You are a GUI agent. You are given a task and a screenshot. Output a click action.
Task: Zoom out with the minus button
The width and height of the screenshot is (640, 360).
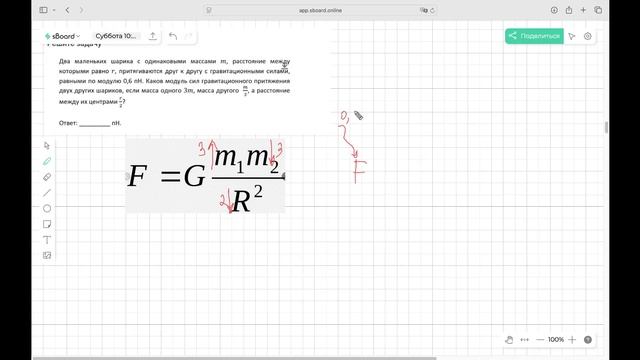[x=540, y=340]
